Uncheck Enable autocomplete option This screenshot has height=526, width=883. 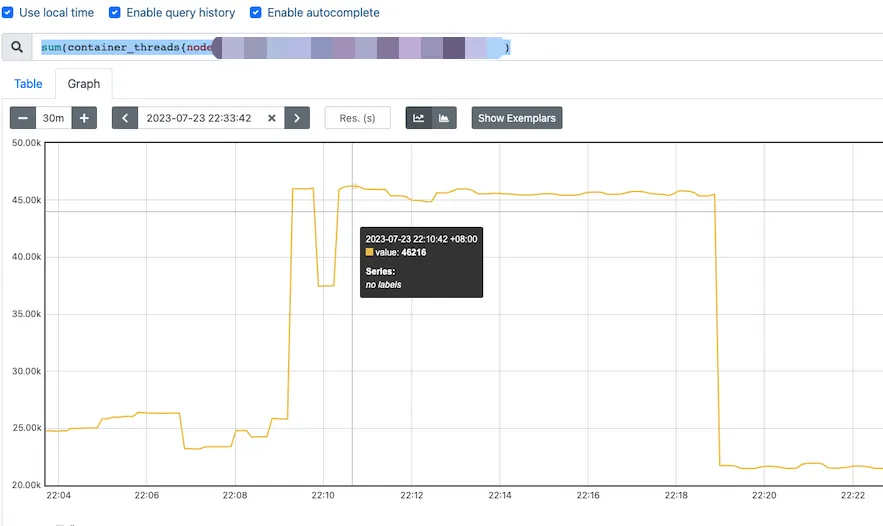(256, 13)
